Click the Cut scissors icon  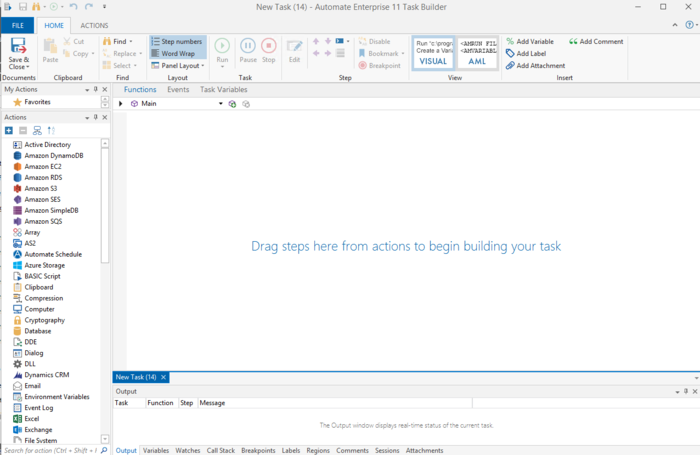pyautogui.click(x=67, y=41)
